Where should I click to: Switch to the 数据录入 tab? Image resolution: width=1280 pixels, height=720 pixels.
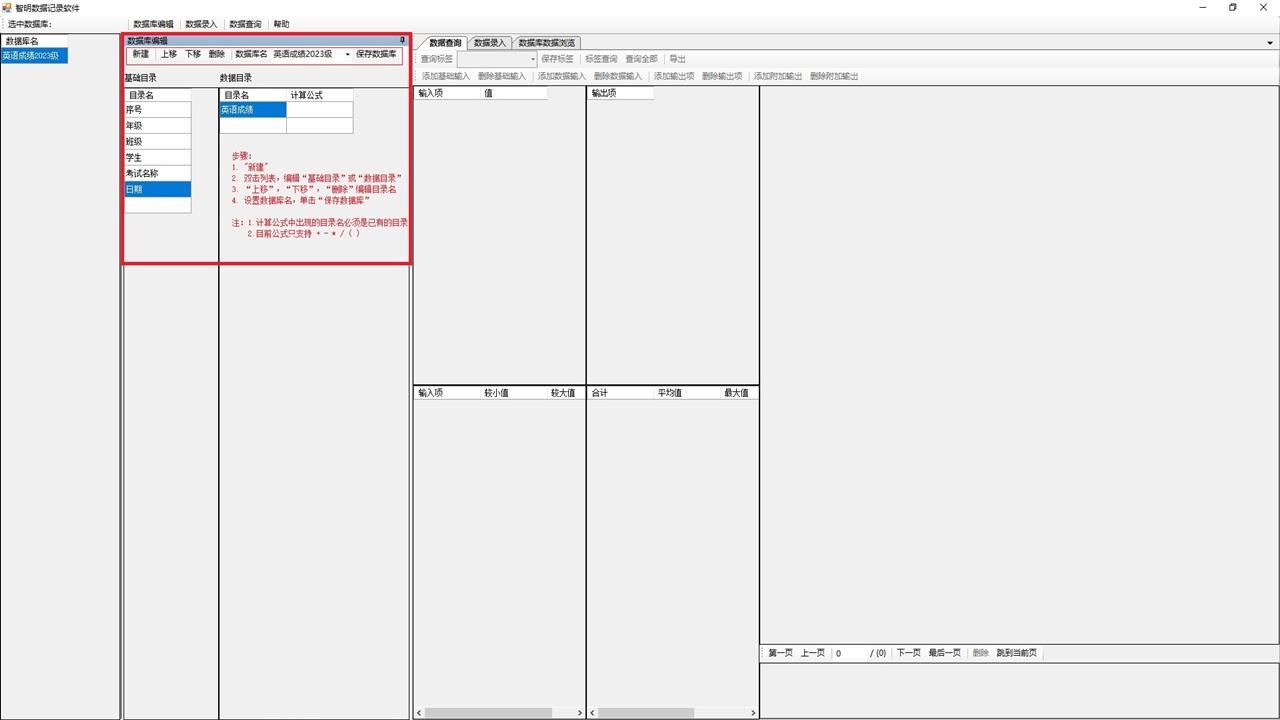point(490,43)
